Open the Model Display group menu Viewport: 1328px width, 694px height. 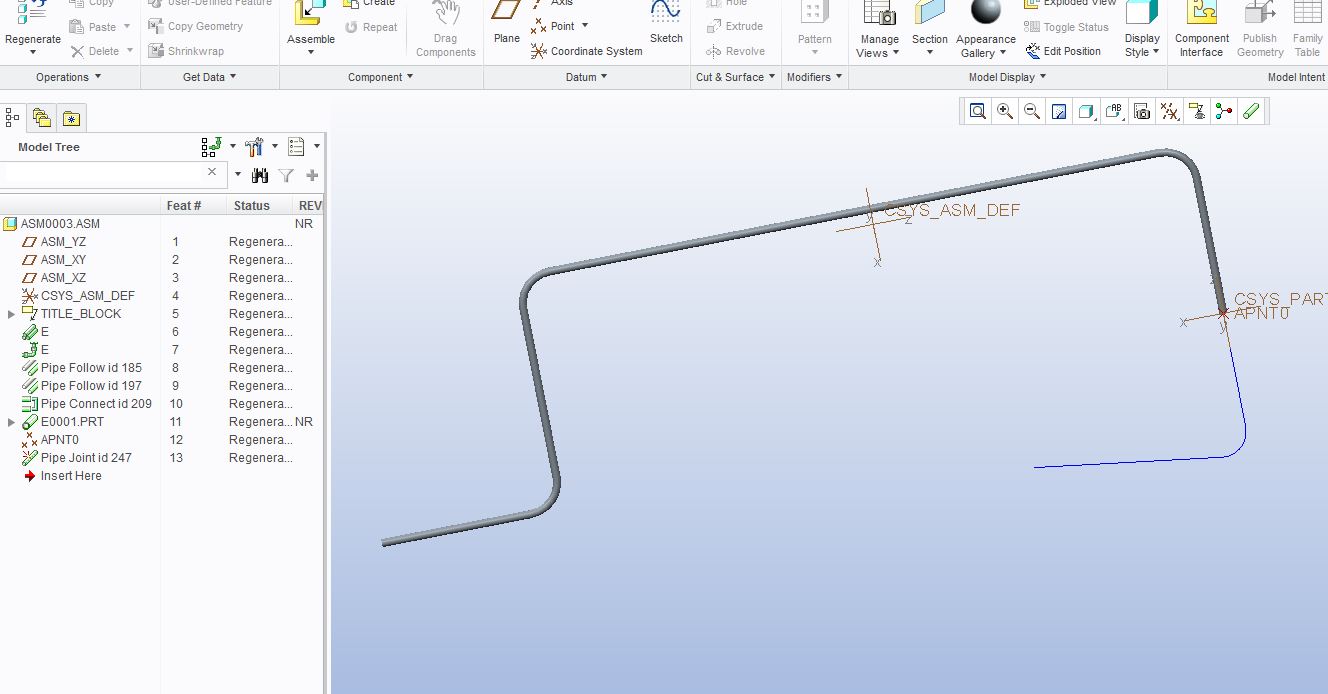click(x=1008, y=77)
